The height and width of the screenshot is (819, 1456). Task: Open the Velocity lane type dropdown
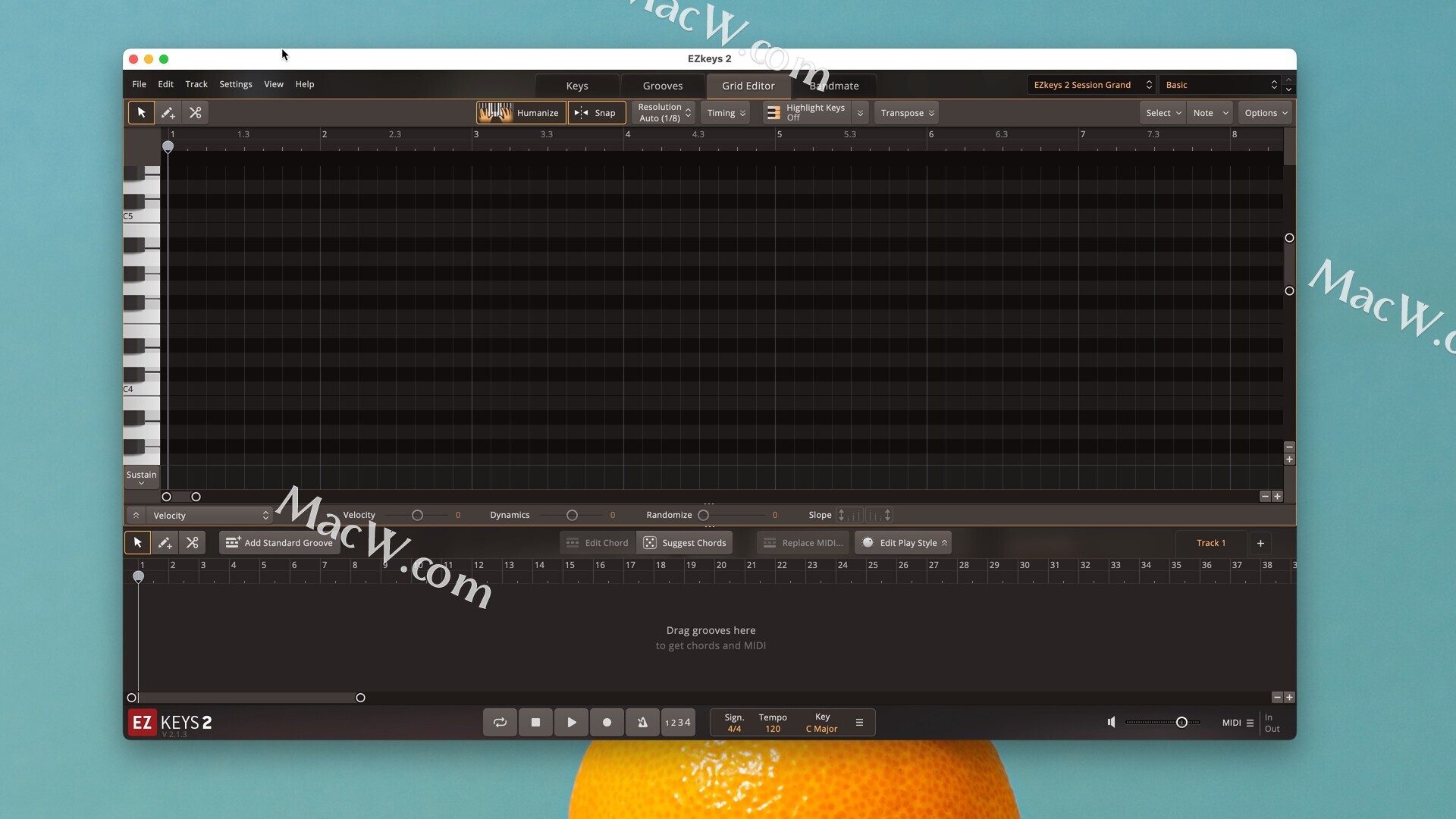209,516
